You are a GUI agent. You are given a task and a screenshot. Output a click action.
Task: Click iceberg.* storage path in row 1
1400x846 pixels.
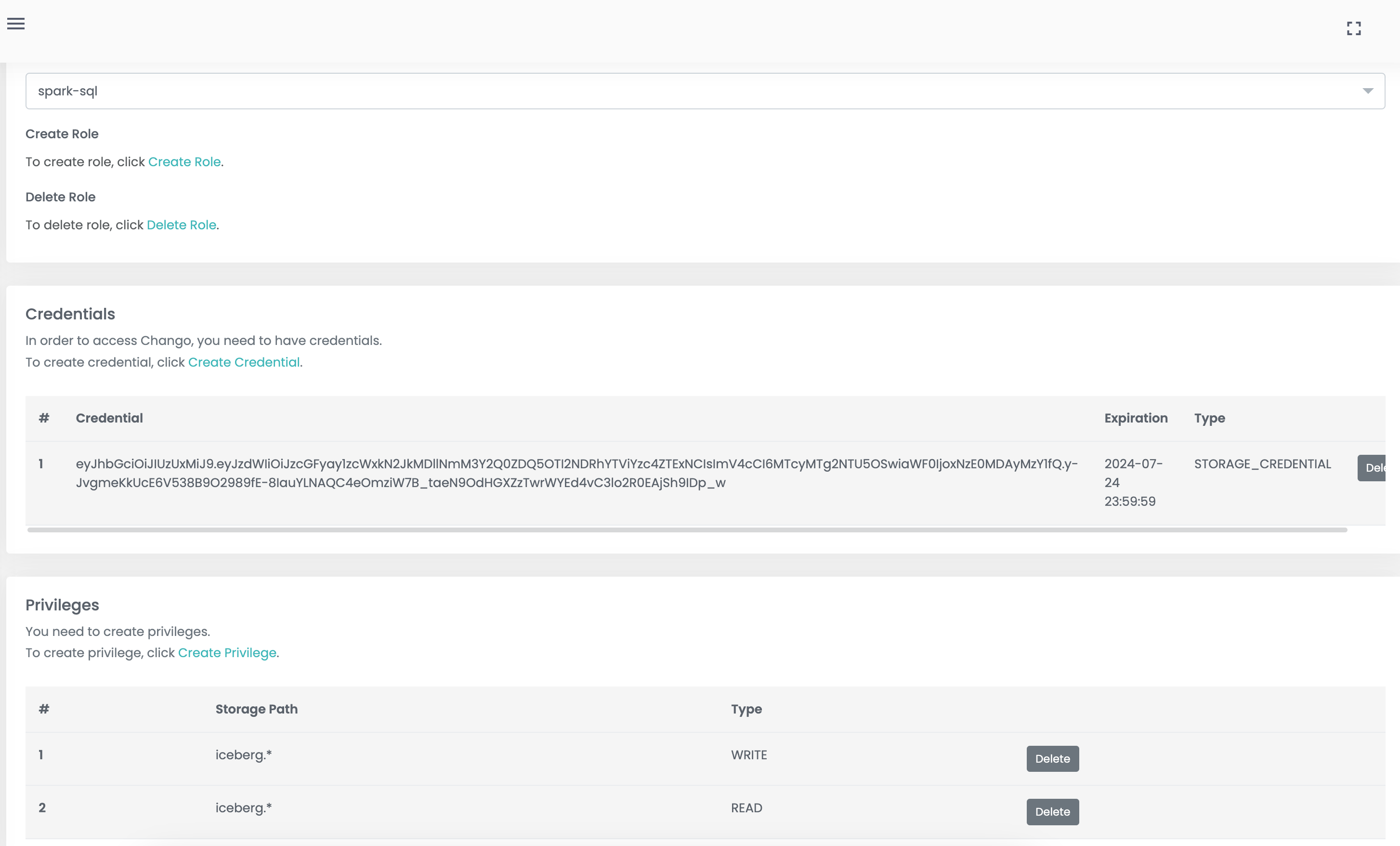click(x=243, y=755)
